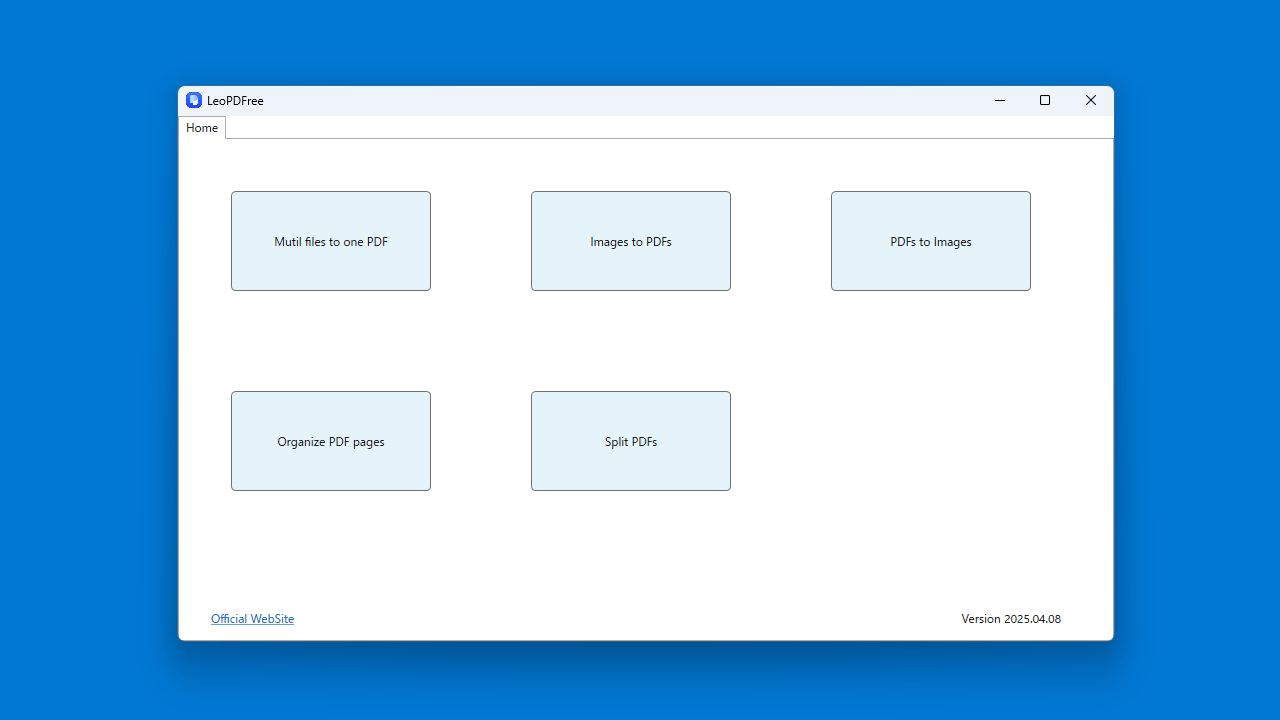
Task: Open the Mutil files to one PDF tool
Action: coord(331,241)
